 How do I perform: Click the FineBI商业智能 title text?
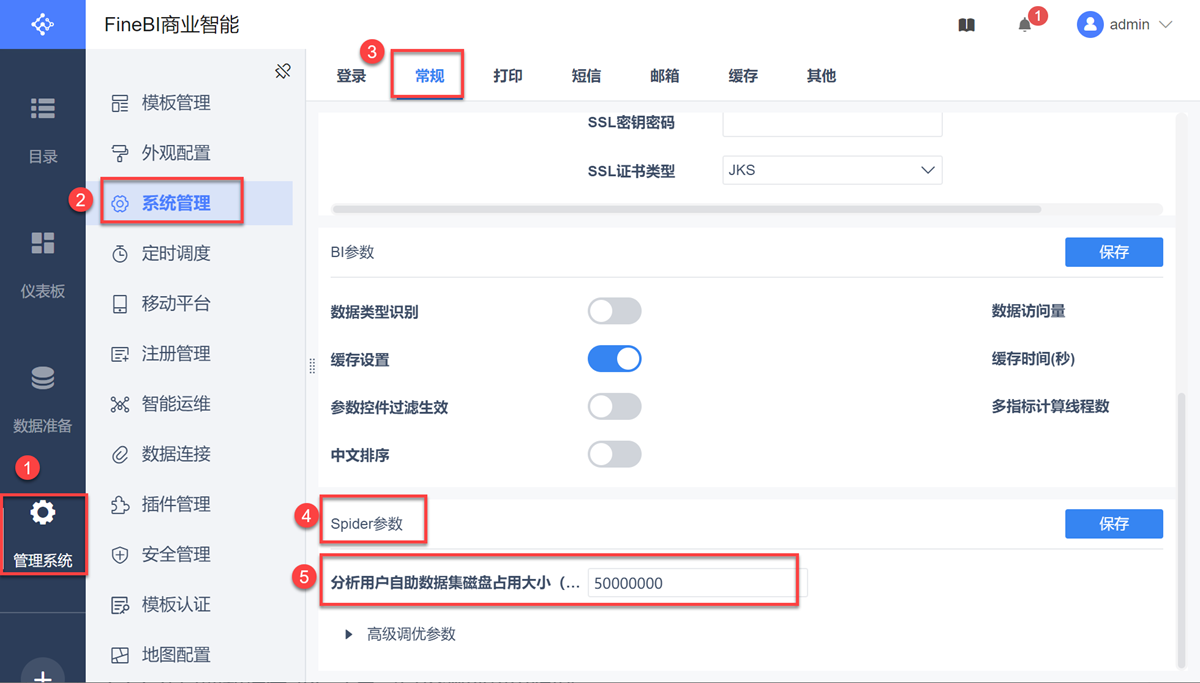pos(172,25)
